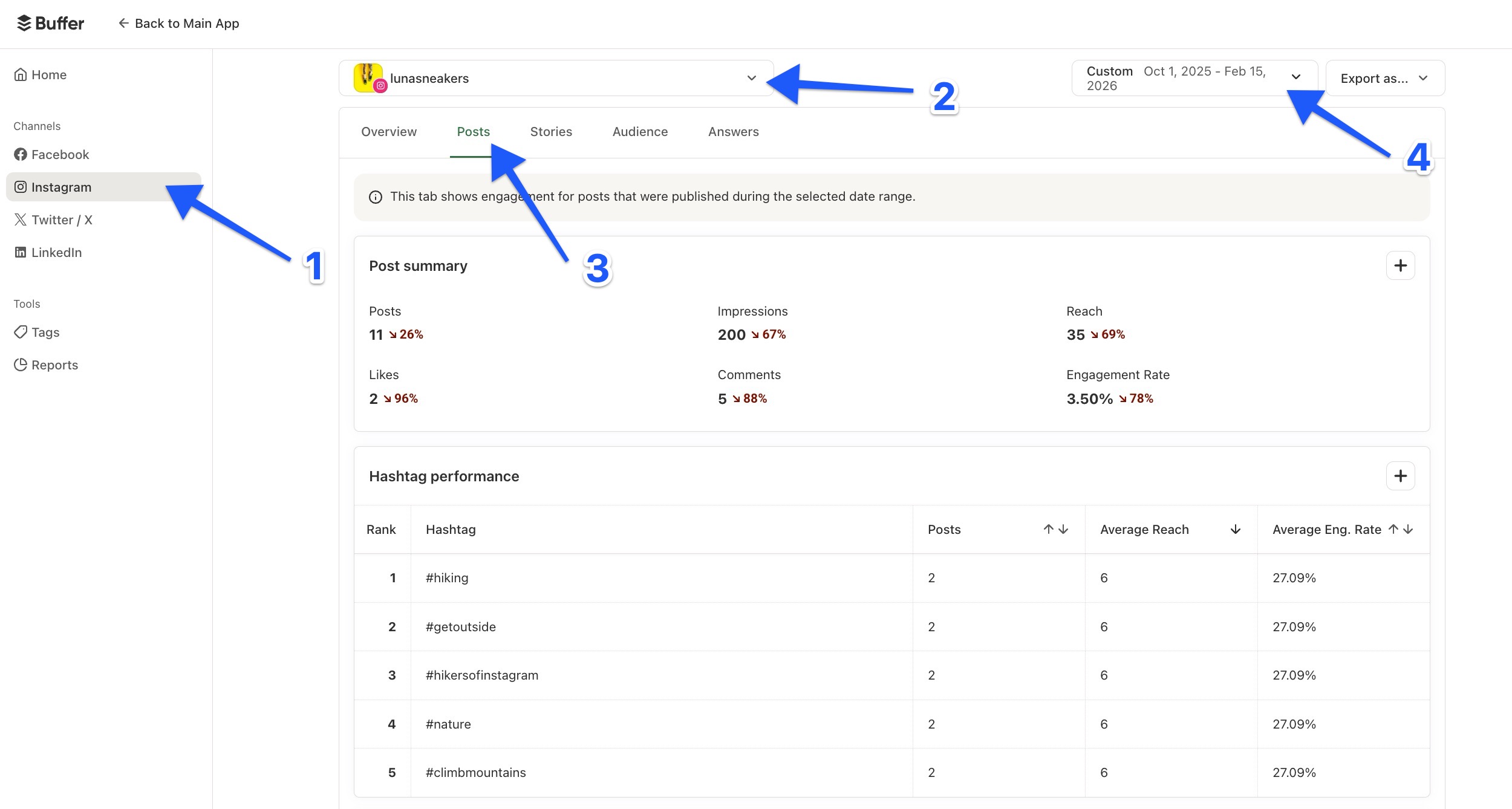Click the 27.09% rate for #hiking
Viewport: 1512px width, 809px height.
click(x=1294, y=577)
